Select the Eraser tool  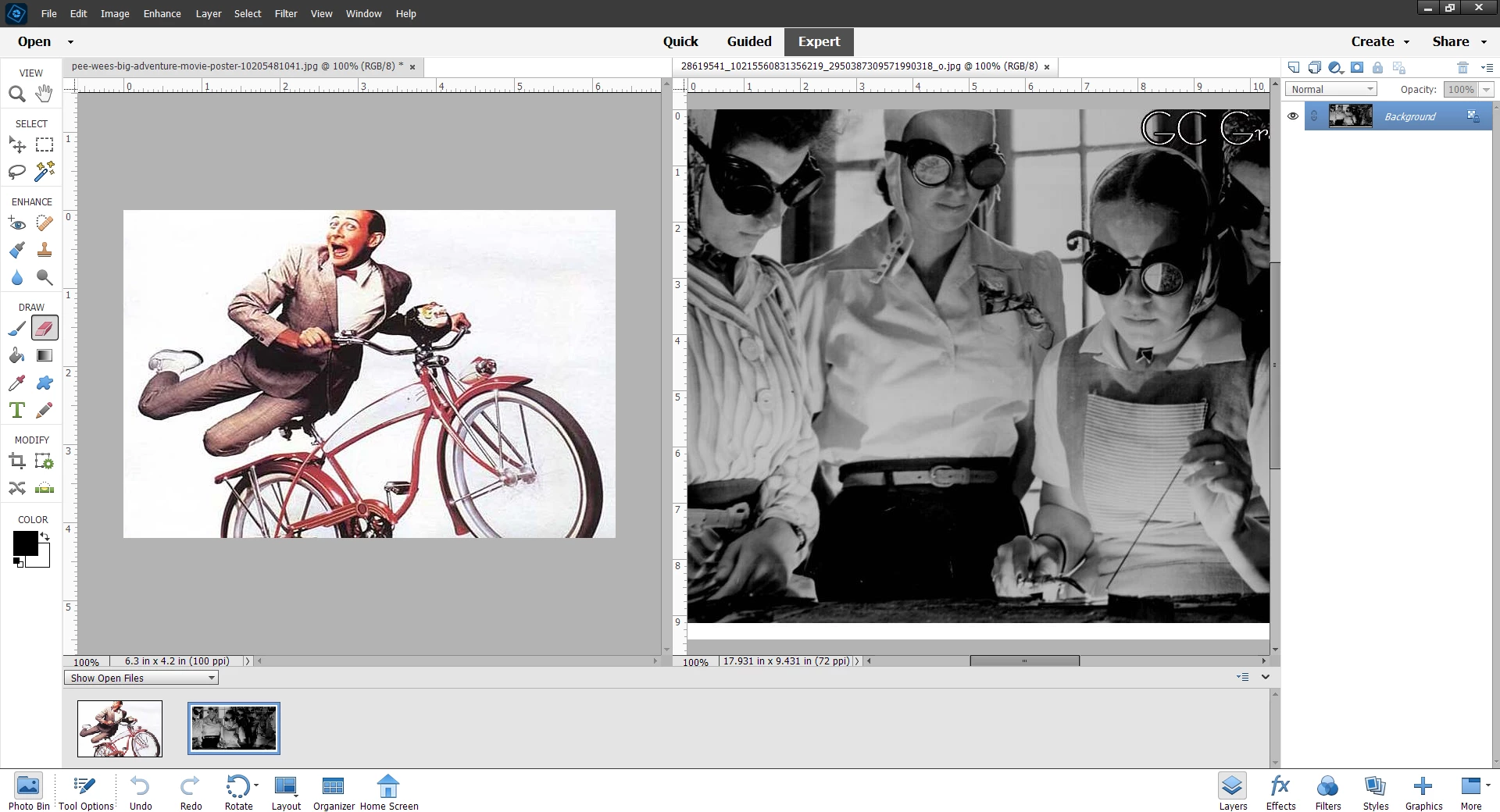pos(45,329)
